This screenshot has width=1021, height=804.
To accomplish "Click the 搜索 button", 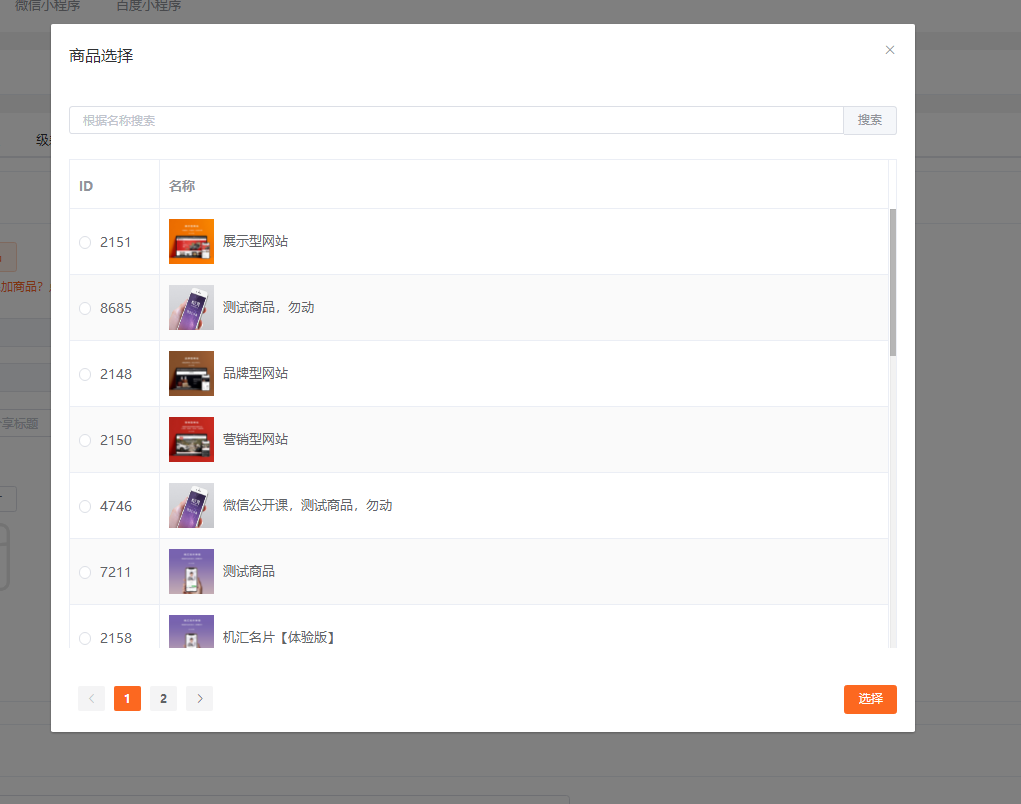I will (x=870, y=120).
